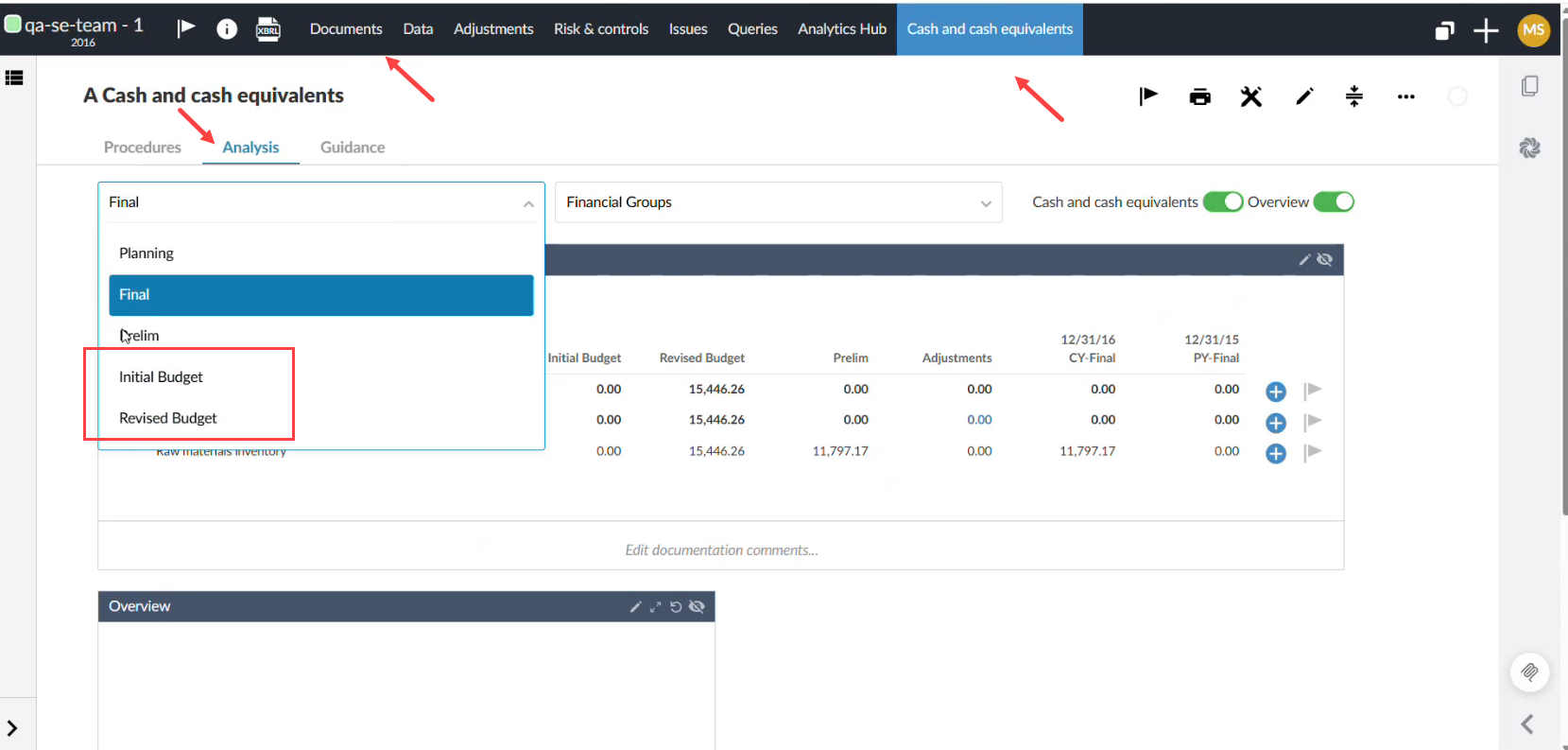Open Analytics Hub
This screenshot has width=1568, height=750.
[842, 29]
